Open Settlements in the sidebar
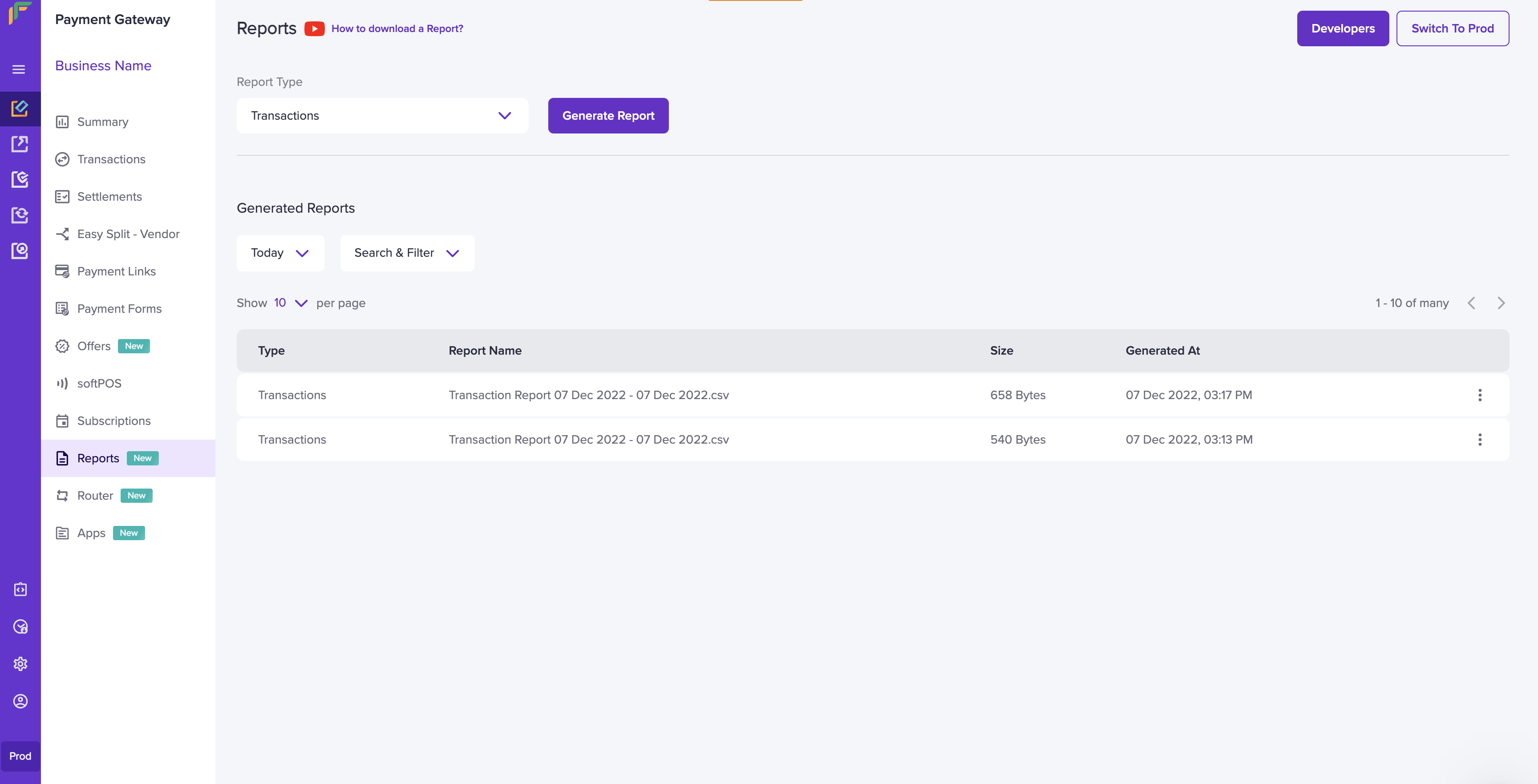 coord(109,197)
